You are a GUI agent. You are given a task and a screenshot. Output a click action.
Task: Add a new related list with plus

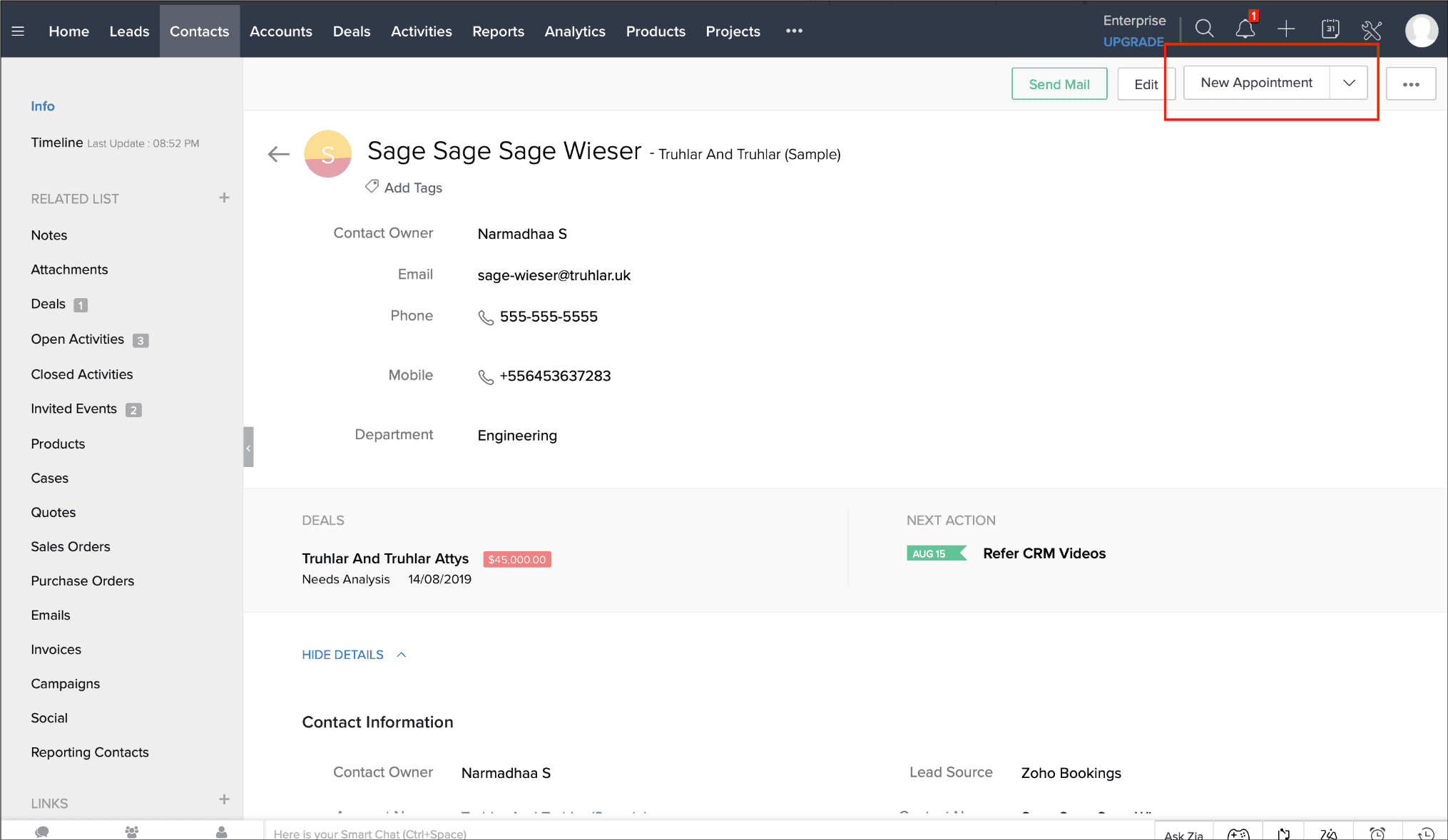(x=224, y=198)
